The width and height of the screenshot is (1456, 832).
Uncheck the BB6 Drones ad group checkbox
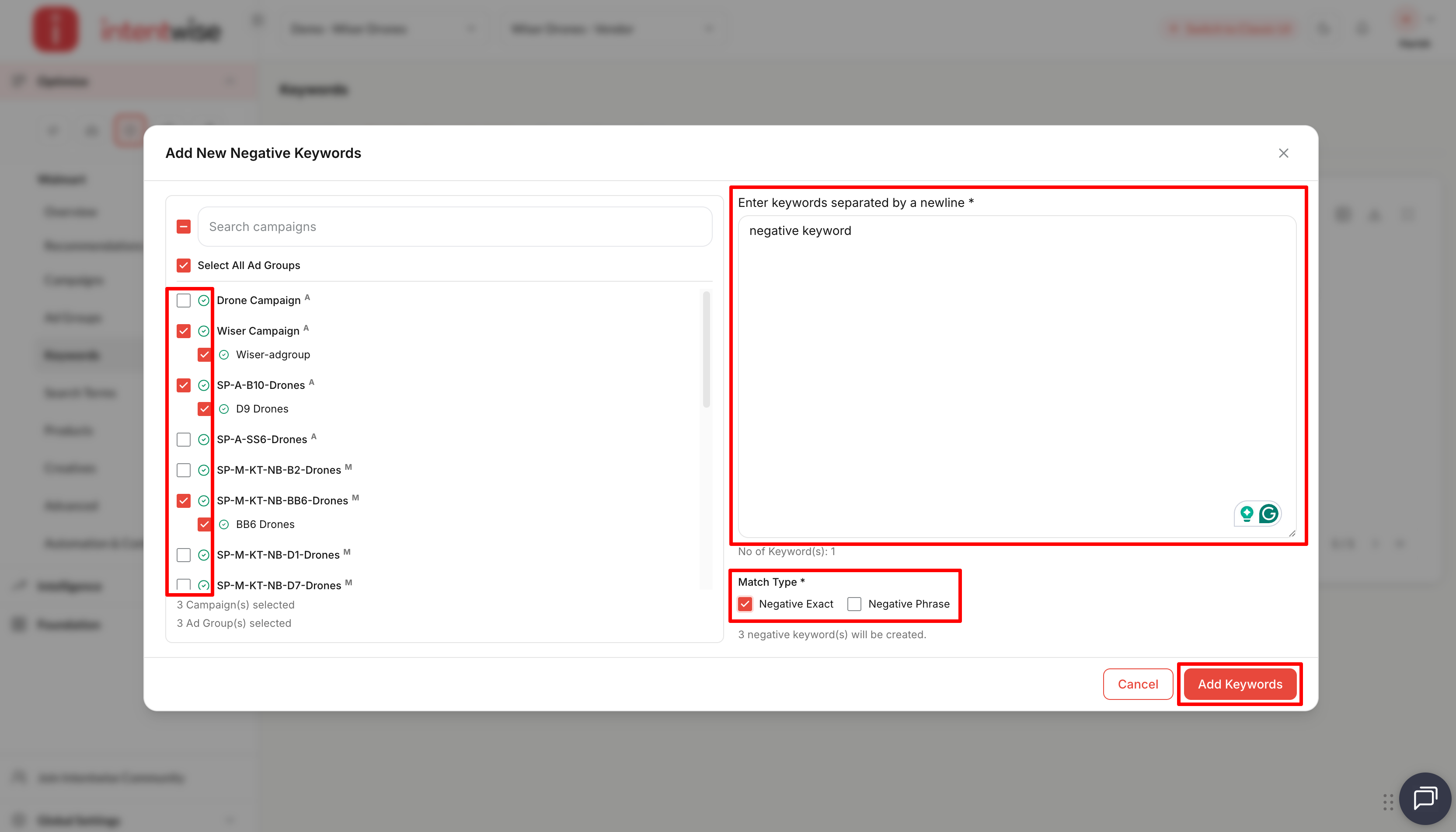[x=204, y=524]
